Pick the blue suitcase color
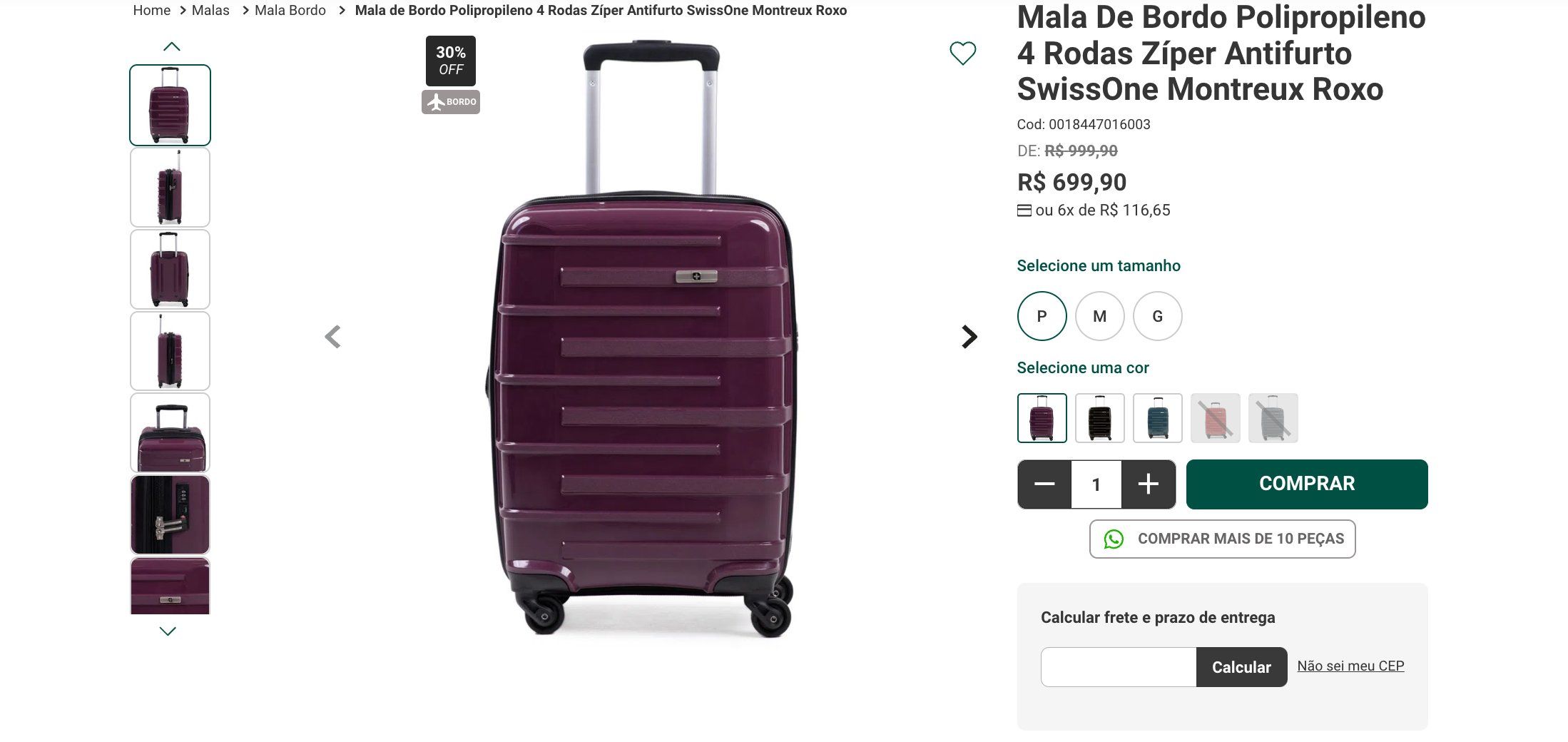1568x742 pixels. pyautogui.click(x=1157, y=418)
